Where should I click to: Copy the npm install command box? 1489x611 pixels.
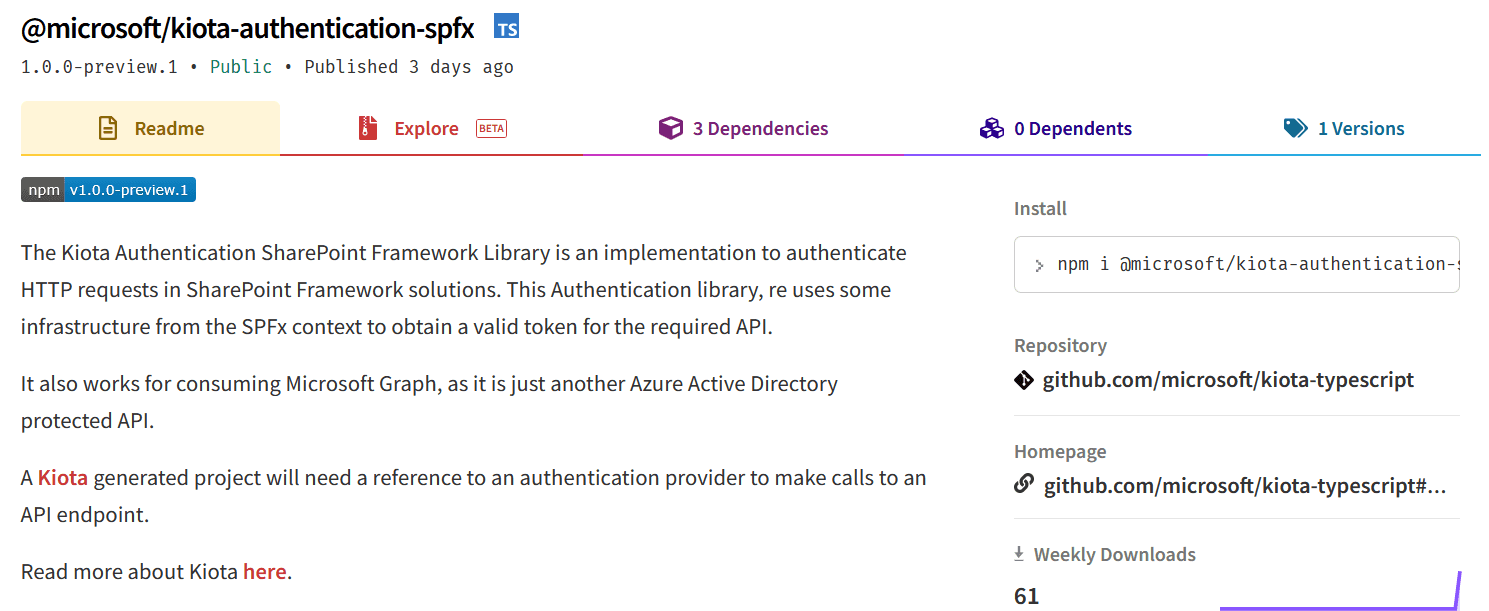tap(1237, 264)
